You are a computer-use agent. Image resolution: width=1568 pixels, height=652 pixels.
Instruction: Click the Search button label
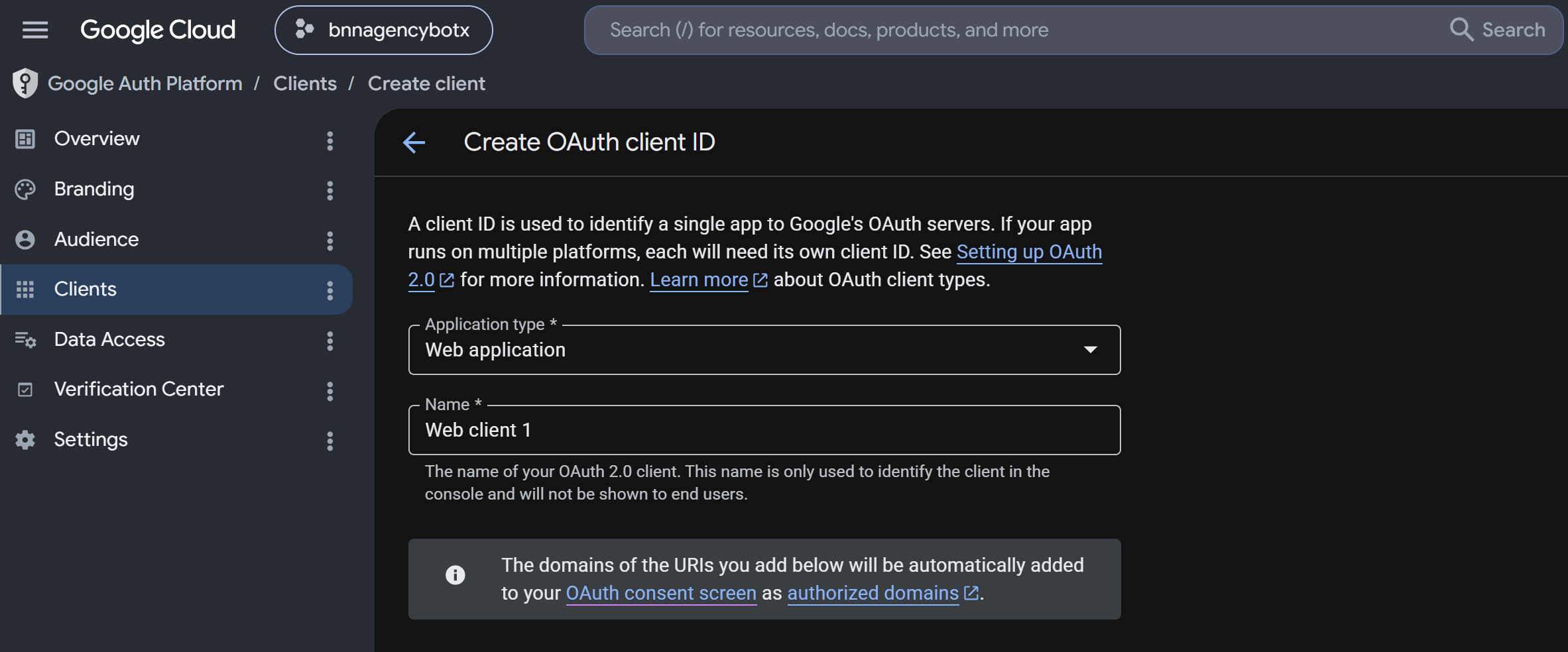(1514, 30)
